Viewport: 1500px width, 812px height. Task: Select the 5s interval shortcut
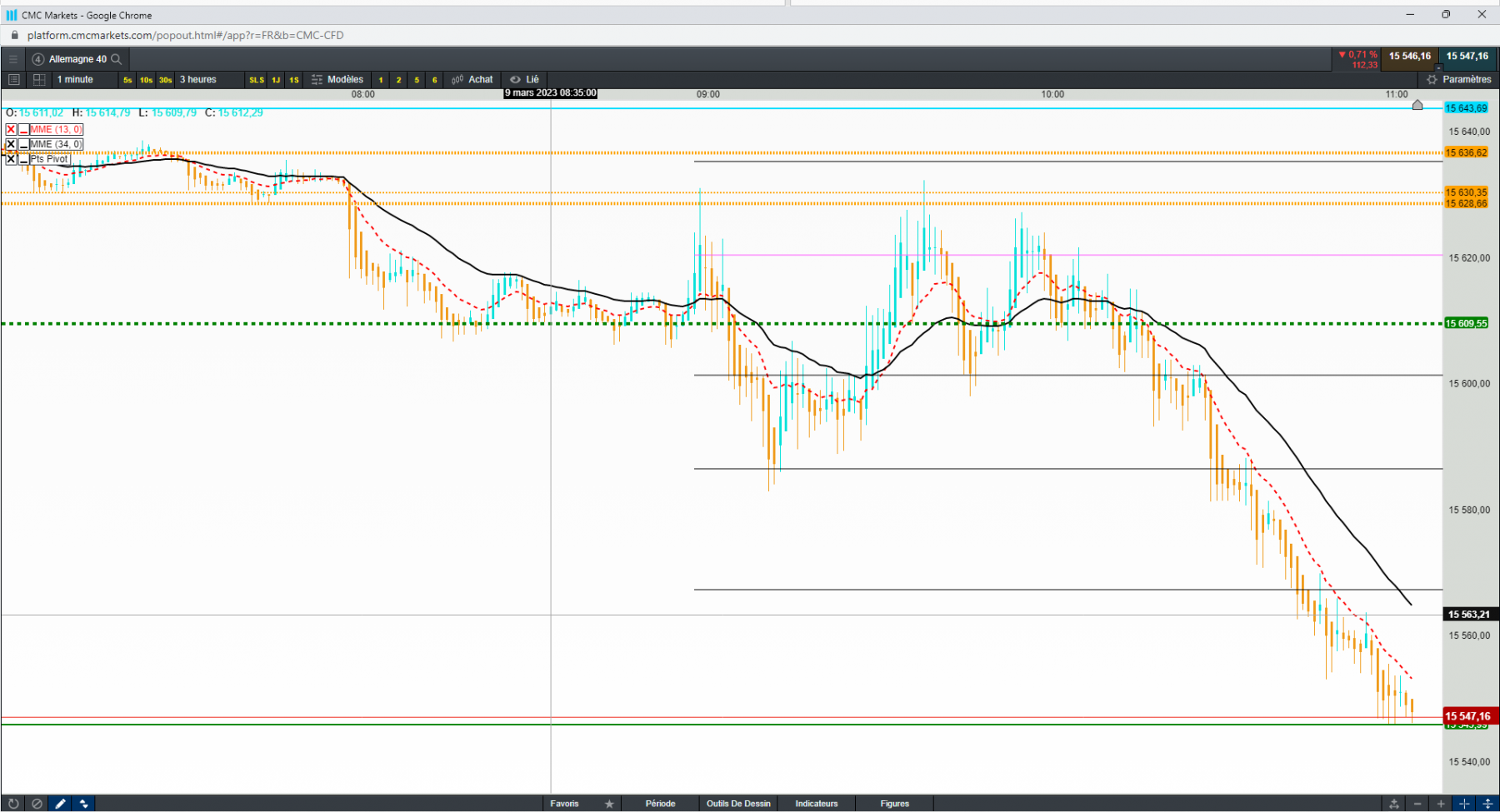point(127,80)
